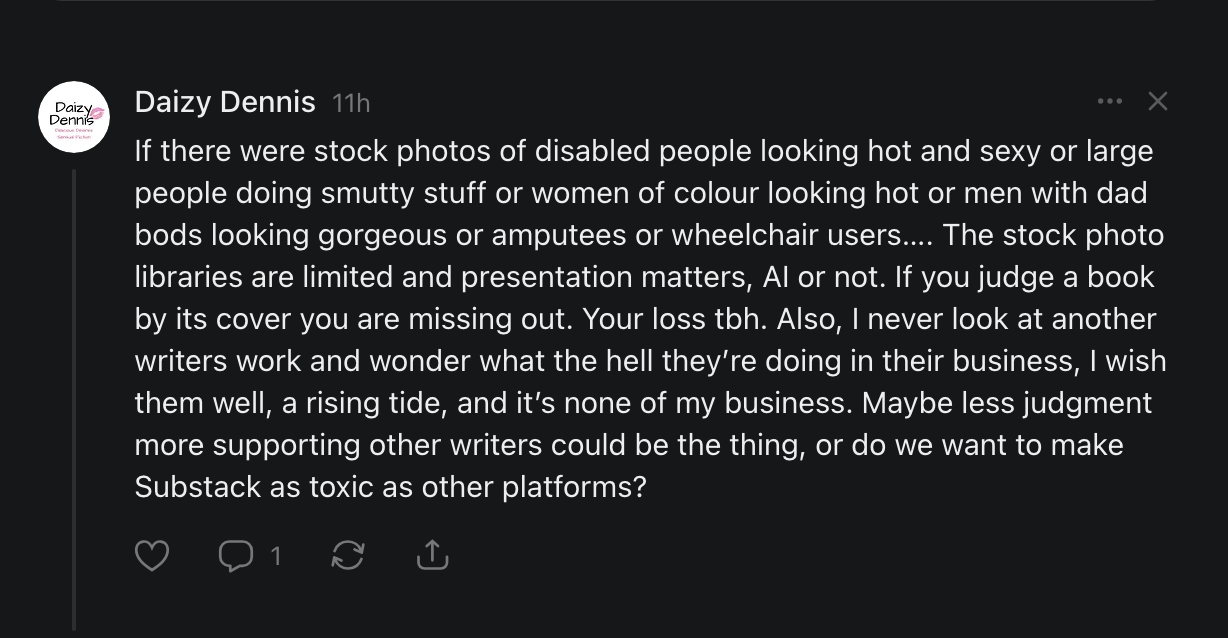Image resolution: width=1228 pixels, height=638 pixels.
Task: Click the Daizy Dennis author name
Action: click(225, 102)
